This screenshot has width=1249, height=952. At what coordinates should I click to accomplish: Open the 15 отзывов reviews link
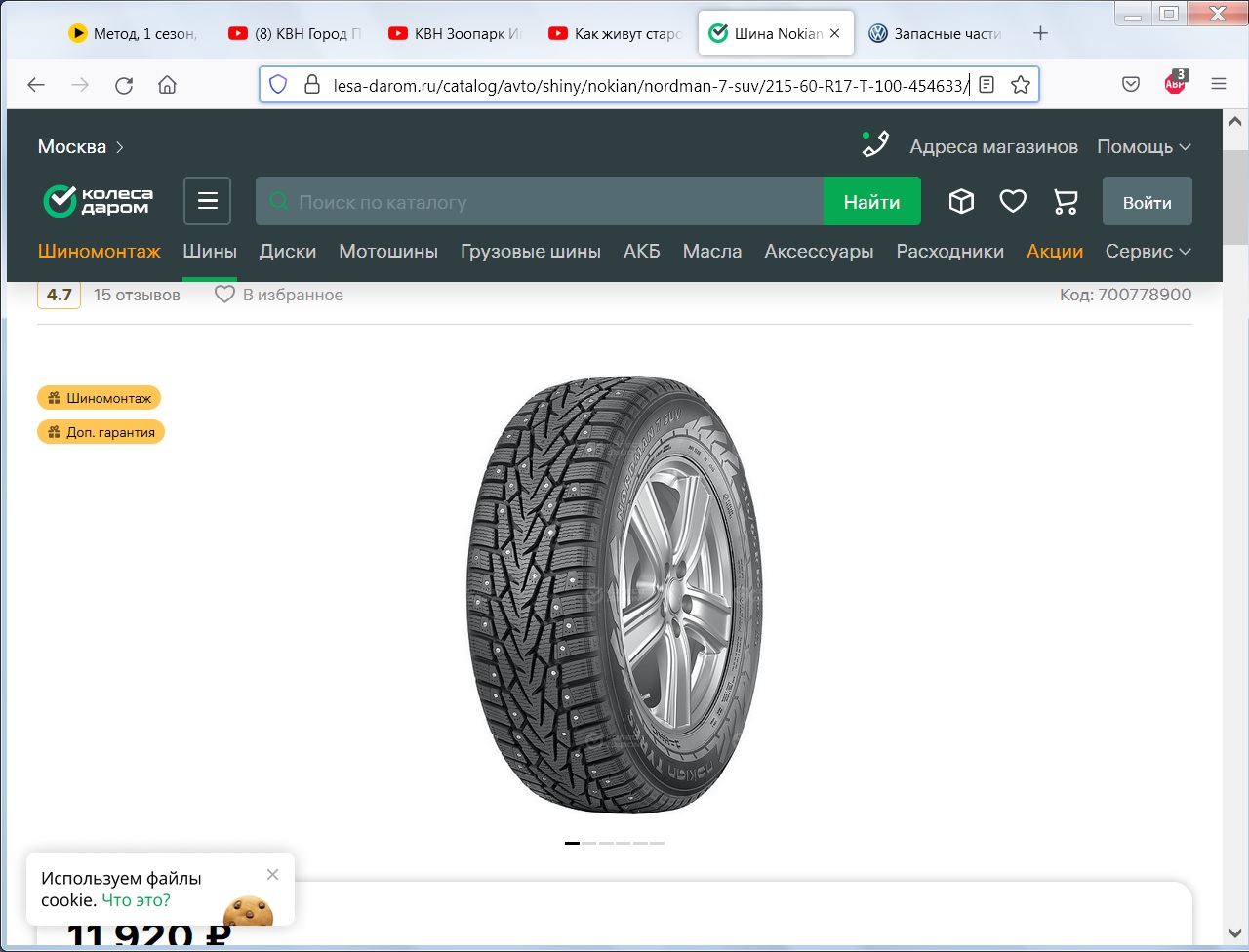pos(137,295)
